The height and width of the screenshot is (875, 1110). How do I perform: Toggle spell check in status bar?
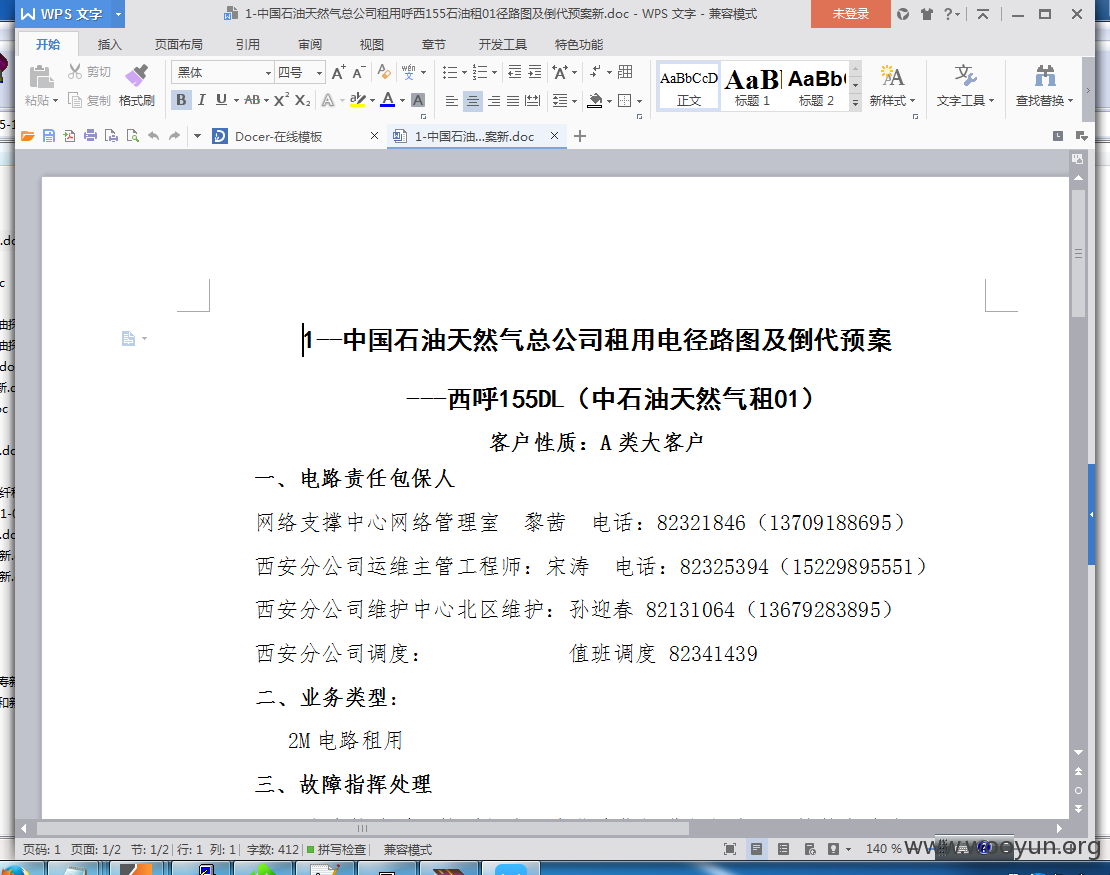pos(336,850)
